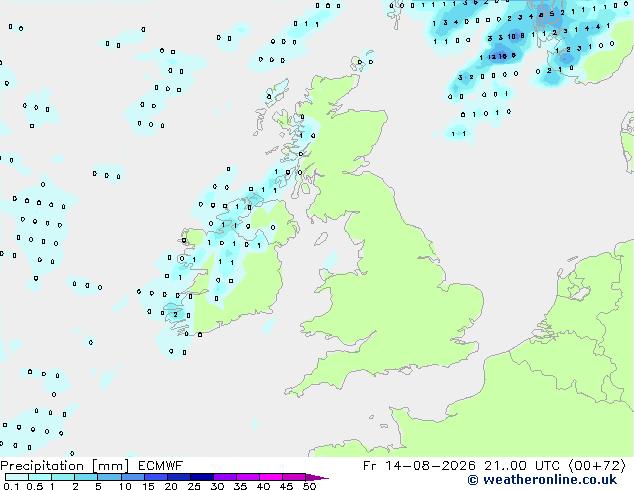Choose the 45–50 mm legend color swatch

click(294, 477)
